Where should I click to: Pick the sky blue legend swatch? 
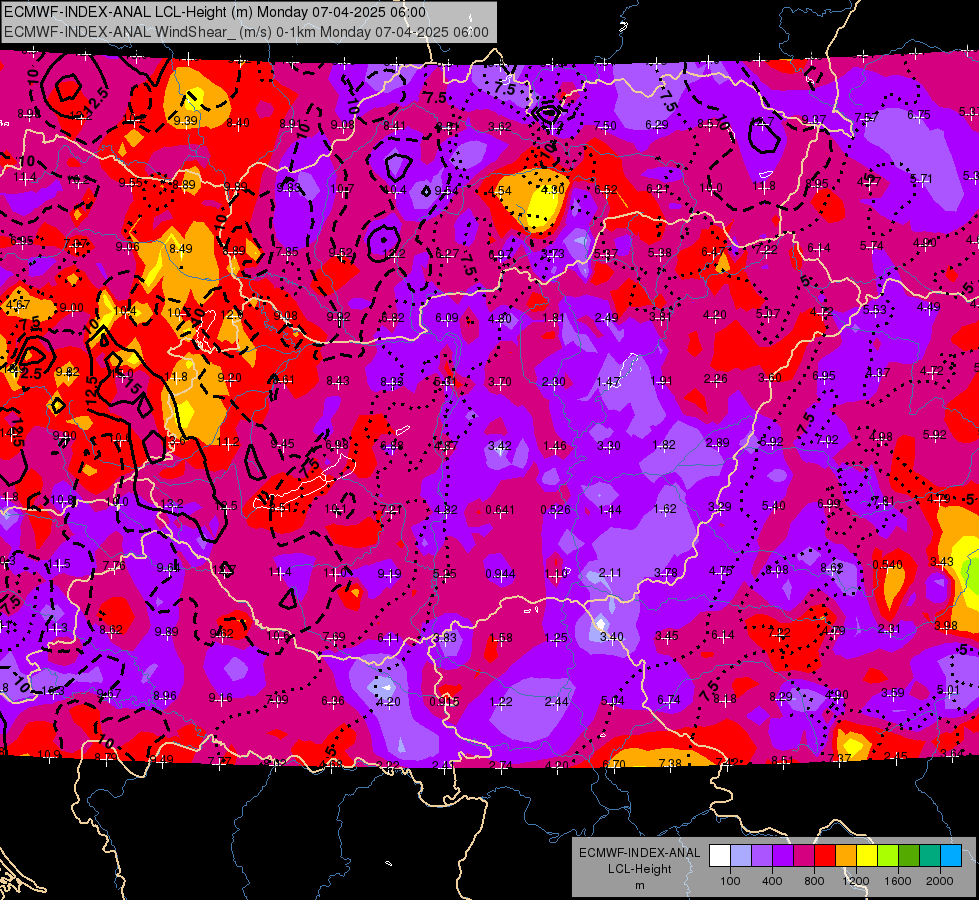pyautogui.click(x=951, y=856)
